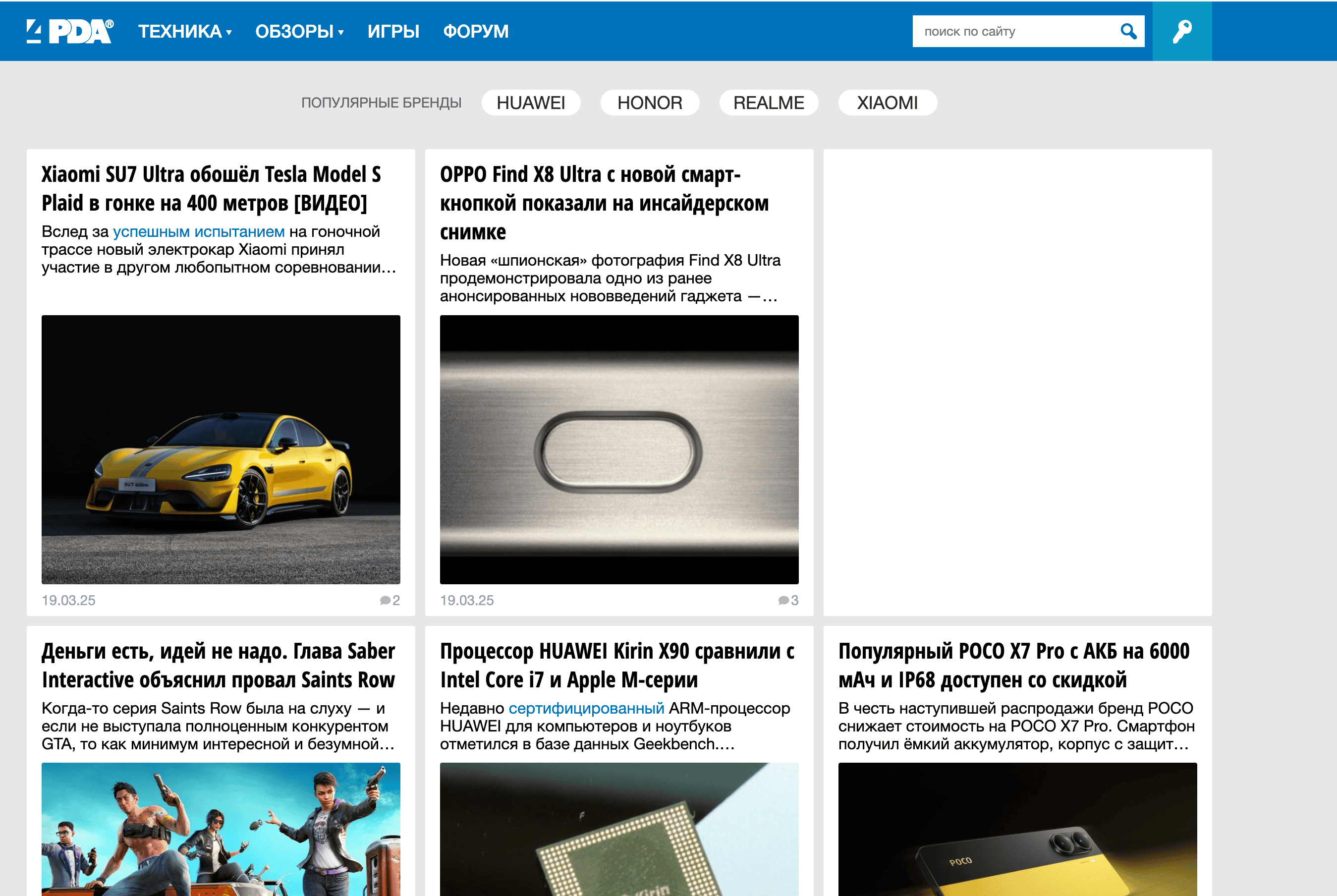Click the search magnifier icon
The image size is (1337, 896).
1128,31
